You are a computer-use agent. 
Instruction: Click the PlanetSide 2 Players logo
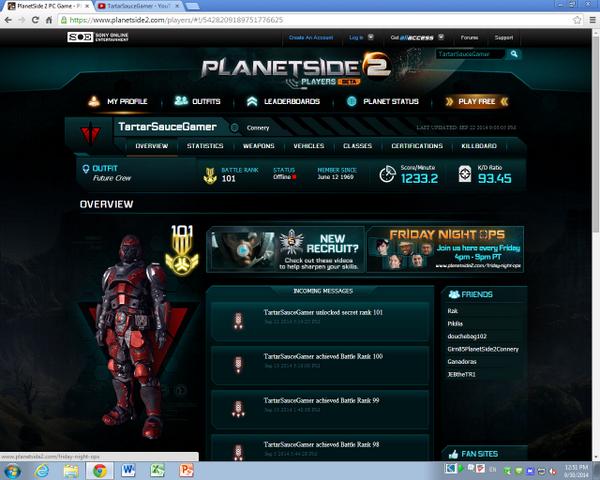tap(297, 69)
